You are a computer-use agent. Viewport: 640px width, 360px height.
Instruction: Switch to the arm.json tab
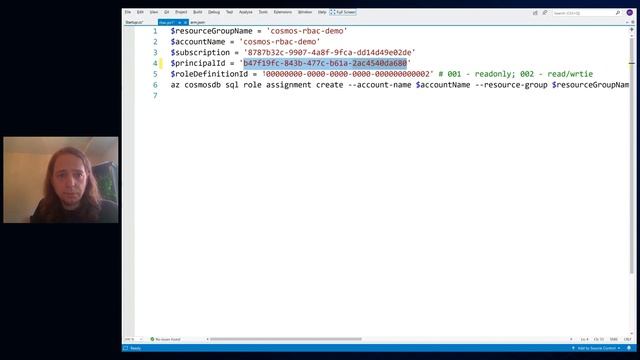(198, 22)
